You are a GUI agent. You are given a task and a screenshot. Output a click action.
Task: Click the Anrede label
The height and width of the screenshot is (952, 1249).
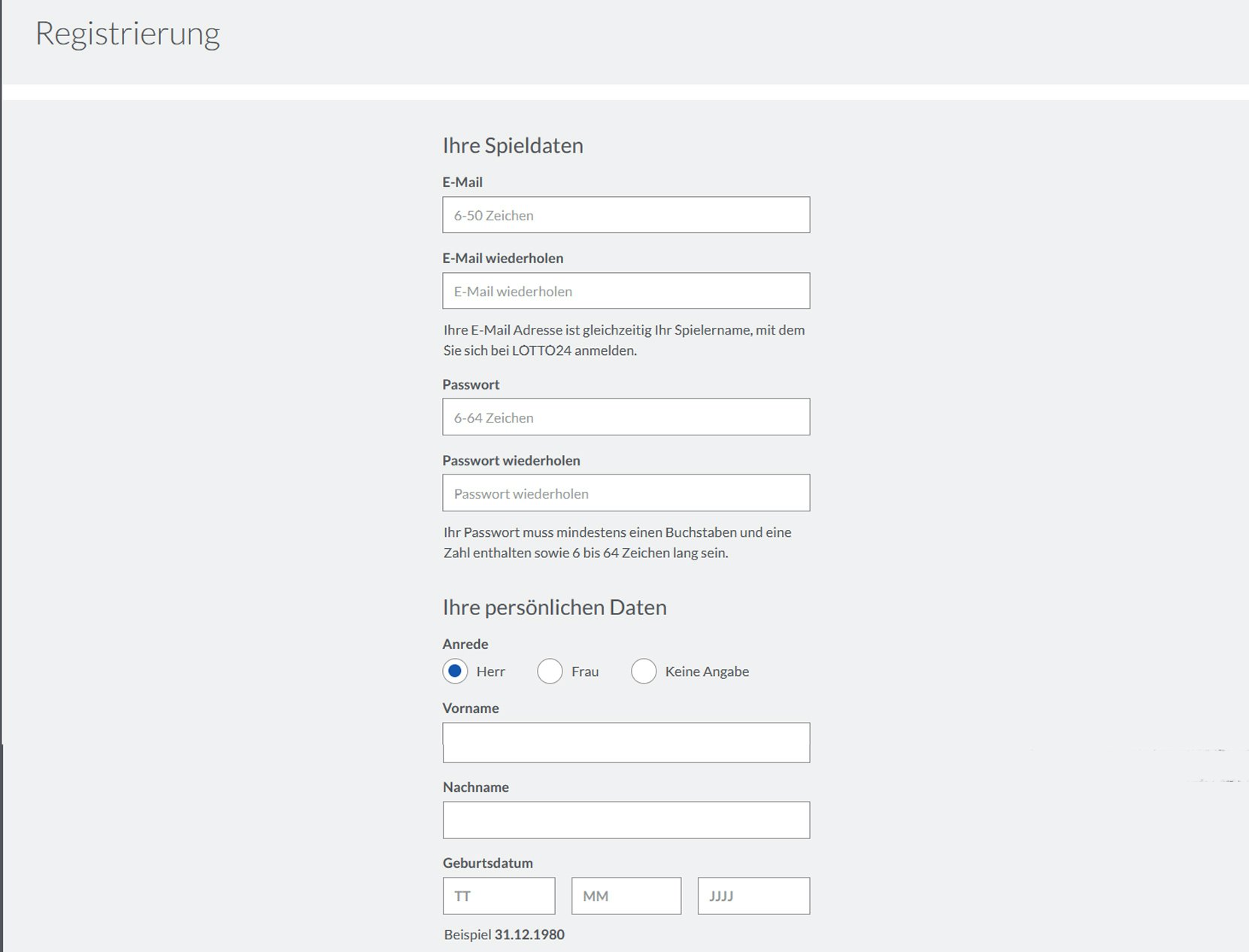click(x=465, y=644)
